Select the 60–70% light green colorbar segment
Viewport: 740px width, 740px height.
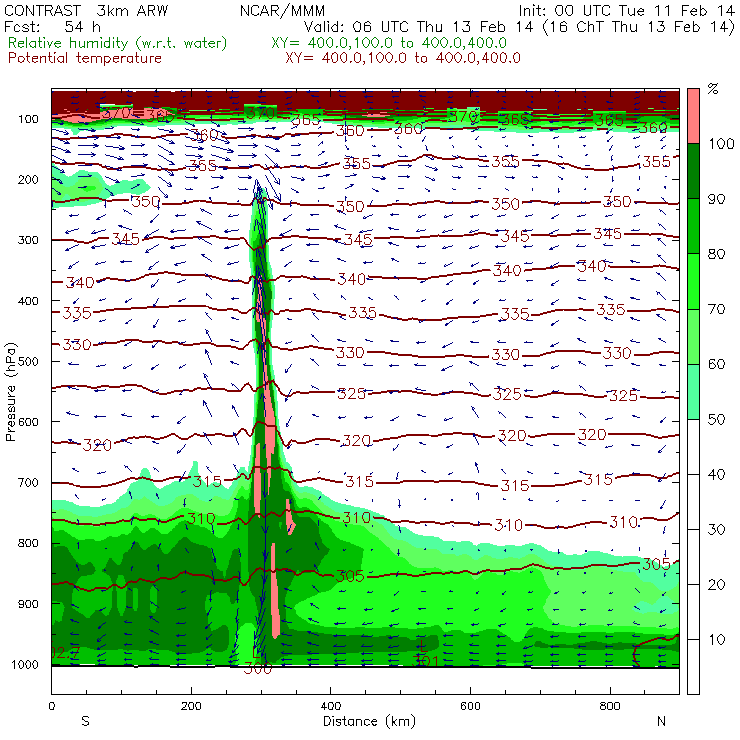tap(693, 336)
